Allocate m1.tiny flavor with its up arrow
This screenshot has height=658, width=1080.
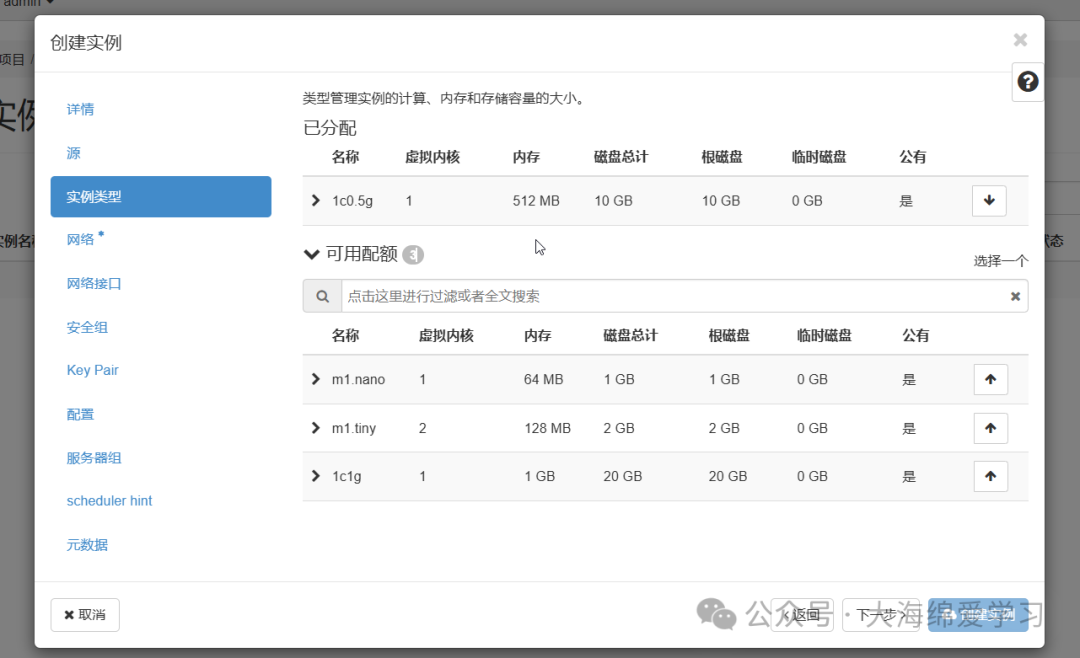tap(990, 428)
